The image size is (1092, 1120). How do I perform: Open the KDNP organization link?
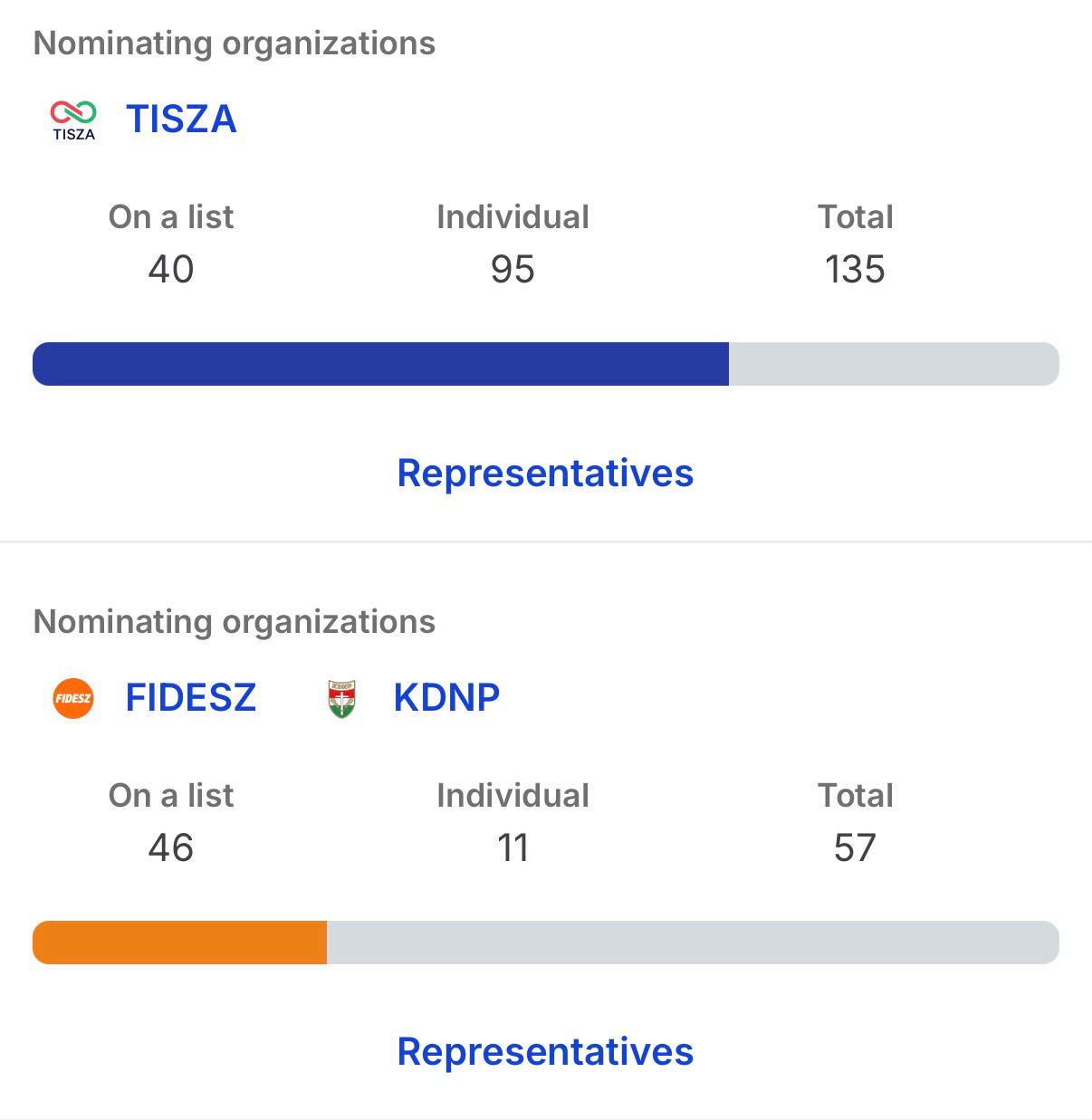(x=446, y=698)
